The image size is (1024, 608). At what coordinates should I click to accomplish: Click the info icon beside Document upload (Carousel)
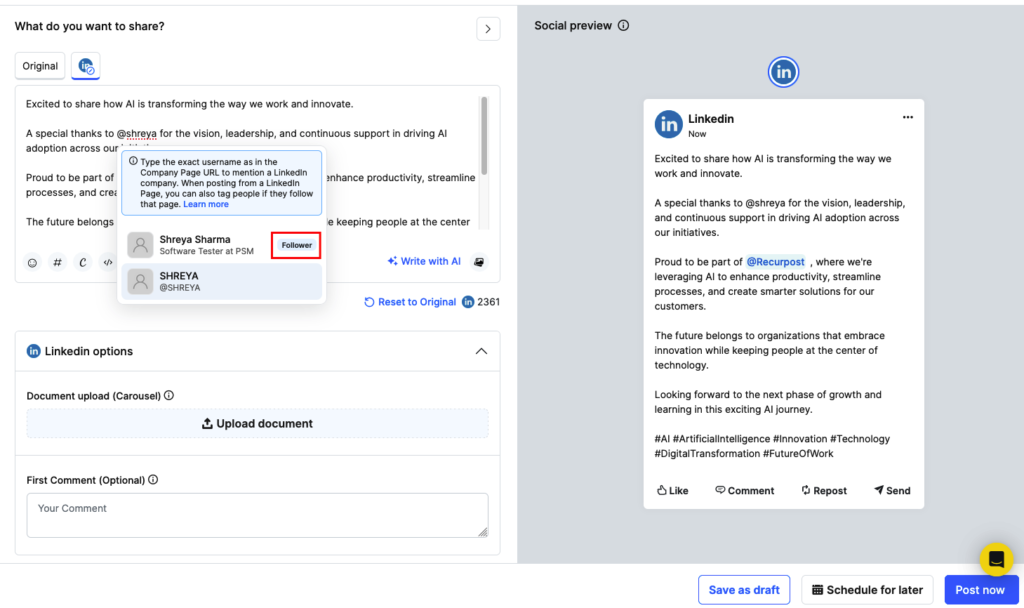click(x=169, y=395)
